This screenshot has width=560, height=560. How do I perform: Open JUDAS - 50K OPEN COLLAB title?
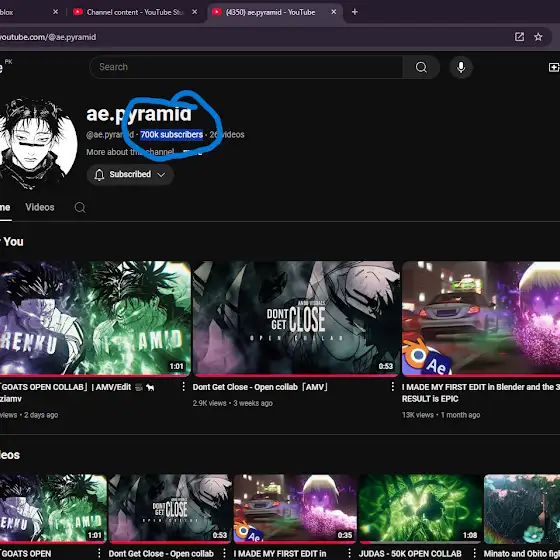pyautogui.click(x=410, y=554)
